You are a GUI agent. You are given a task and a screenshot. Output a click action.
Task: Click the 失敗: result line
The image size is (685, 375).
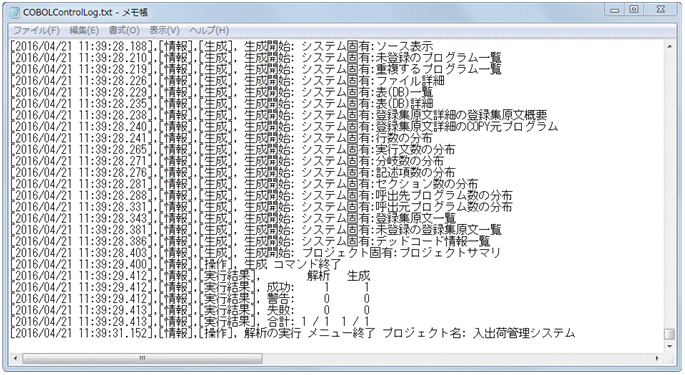pyautogui.click(x=190, y=310)
